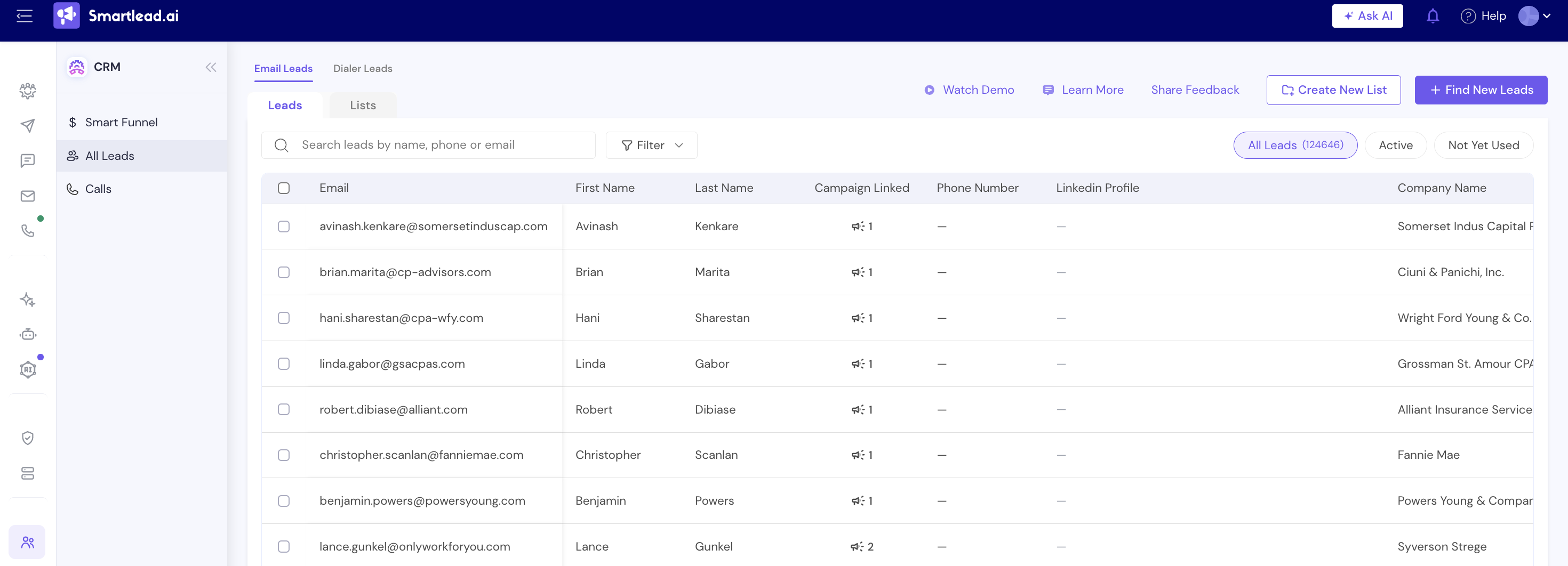
Task: Collapse the CRM side panel
Action: point(211,68)
